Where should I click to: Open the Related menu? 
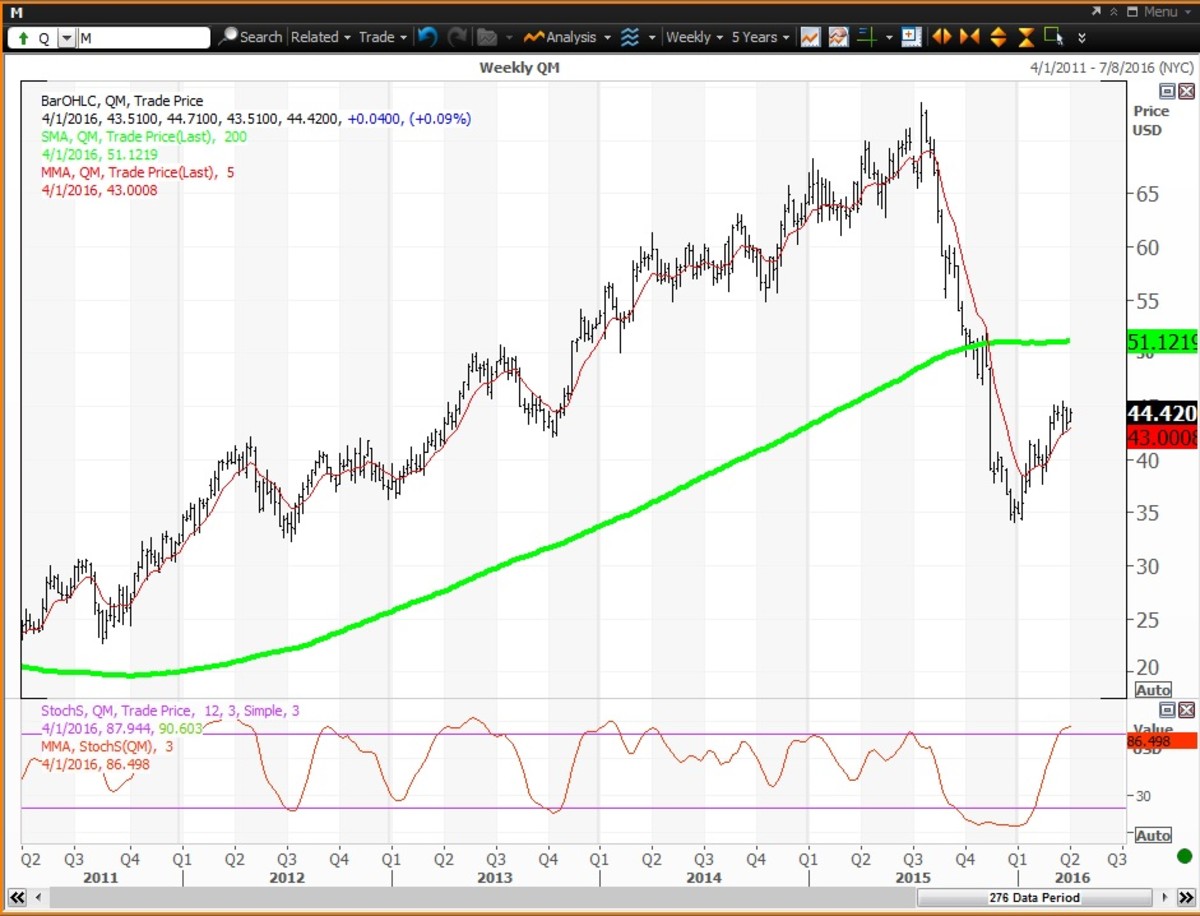coord(320,37)
